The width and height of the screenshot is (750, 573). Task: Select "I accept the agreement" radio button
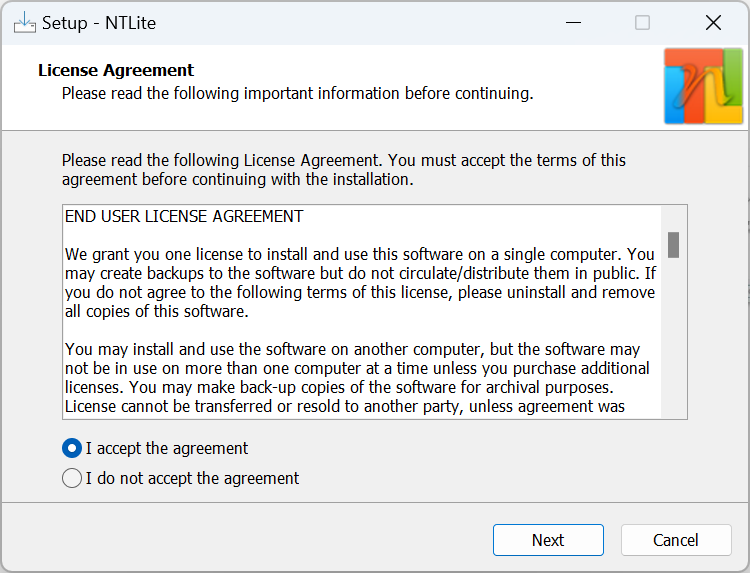point(72,448)
